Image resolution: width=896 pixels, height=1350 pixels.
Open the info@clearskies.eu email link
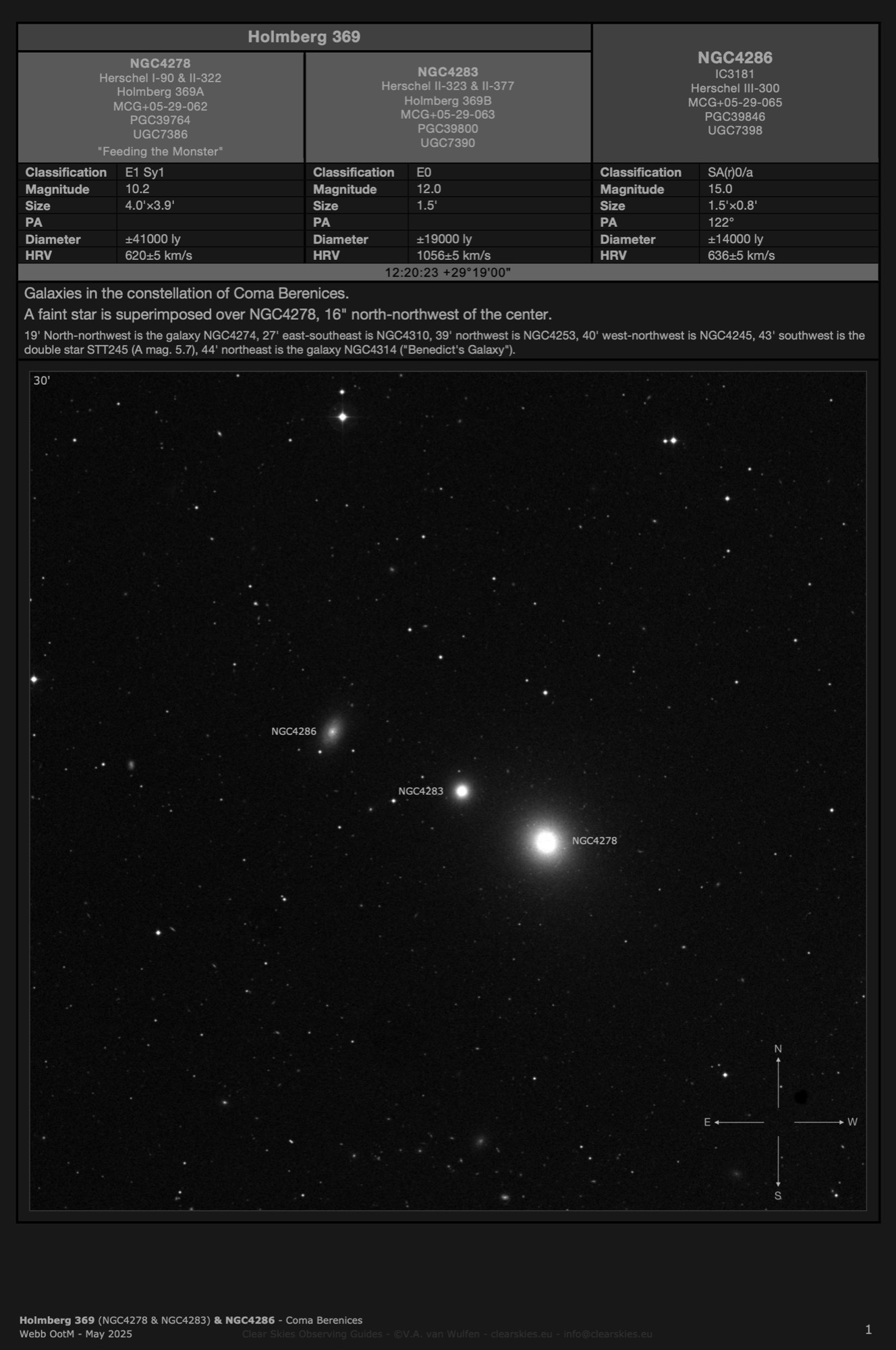[608, 1334]
